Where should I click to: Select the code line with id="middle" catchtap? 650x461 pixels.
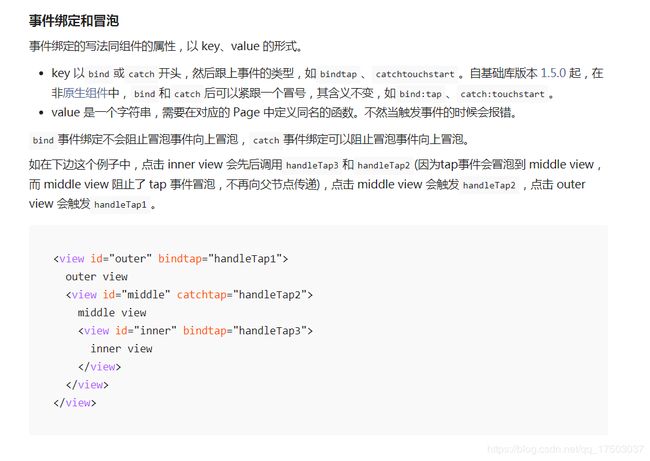[x=189, y=295]
